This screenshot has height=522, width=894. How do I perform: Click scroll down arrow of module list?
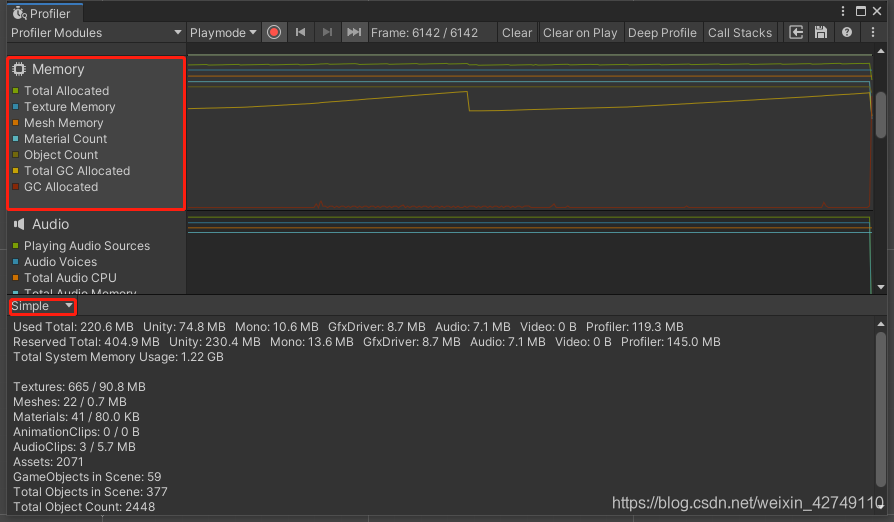[881, 287]
